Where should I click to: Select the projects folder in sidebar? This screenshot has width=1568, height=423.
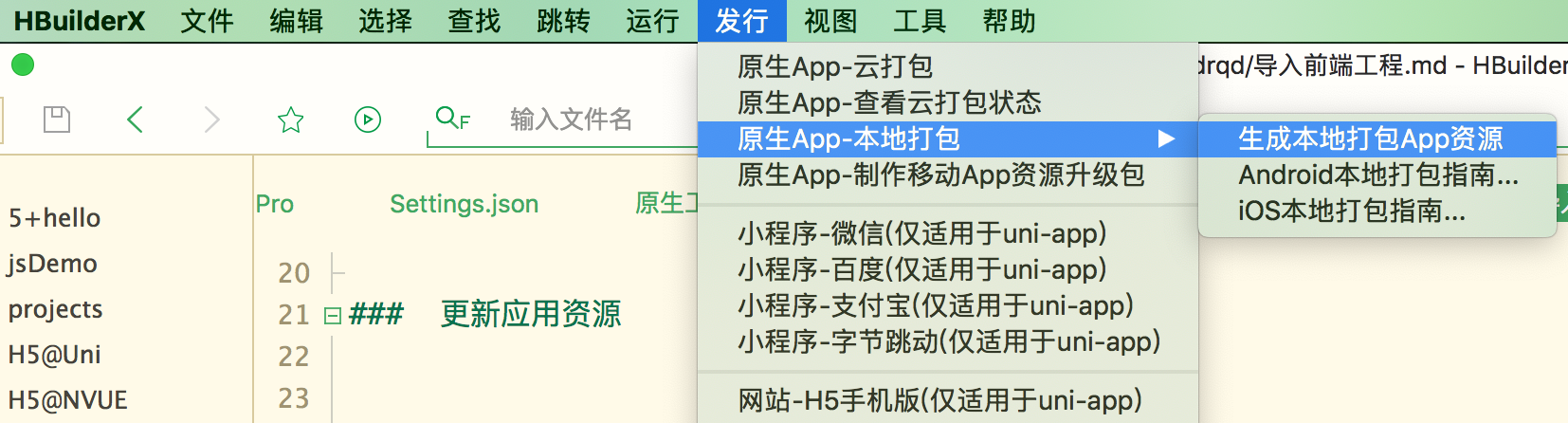point(55,310)
